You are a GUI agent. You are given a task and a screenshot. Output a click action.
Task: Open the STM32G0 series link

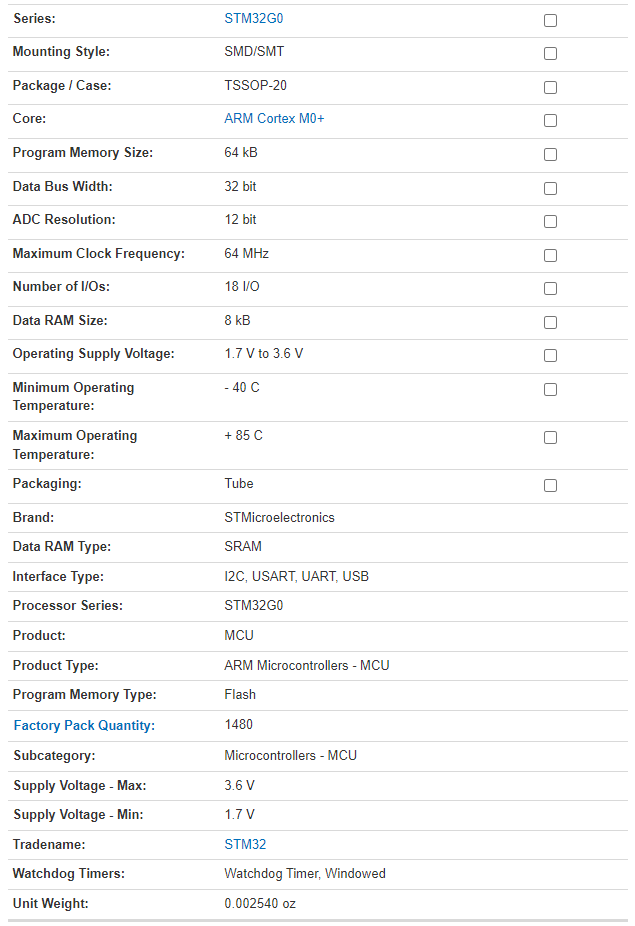[254, 19]
